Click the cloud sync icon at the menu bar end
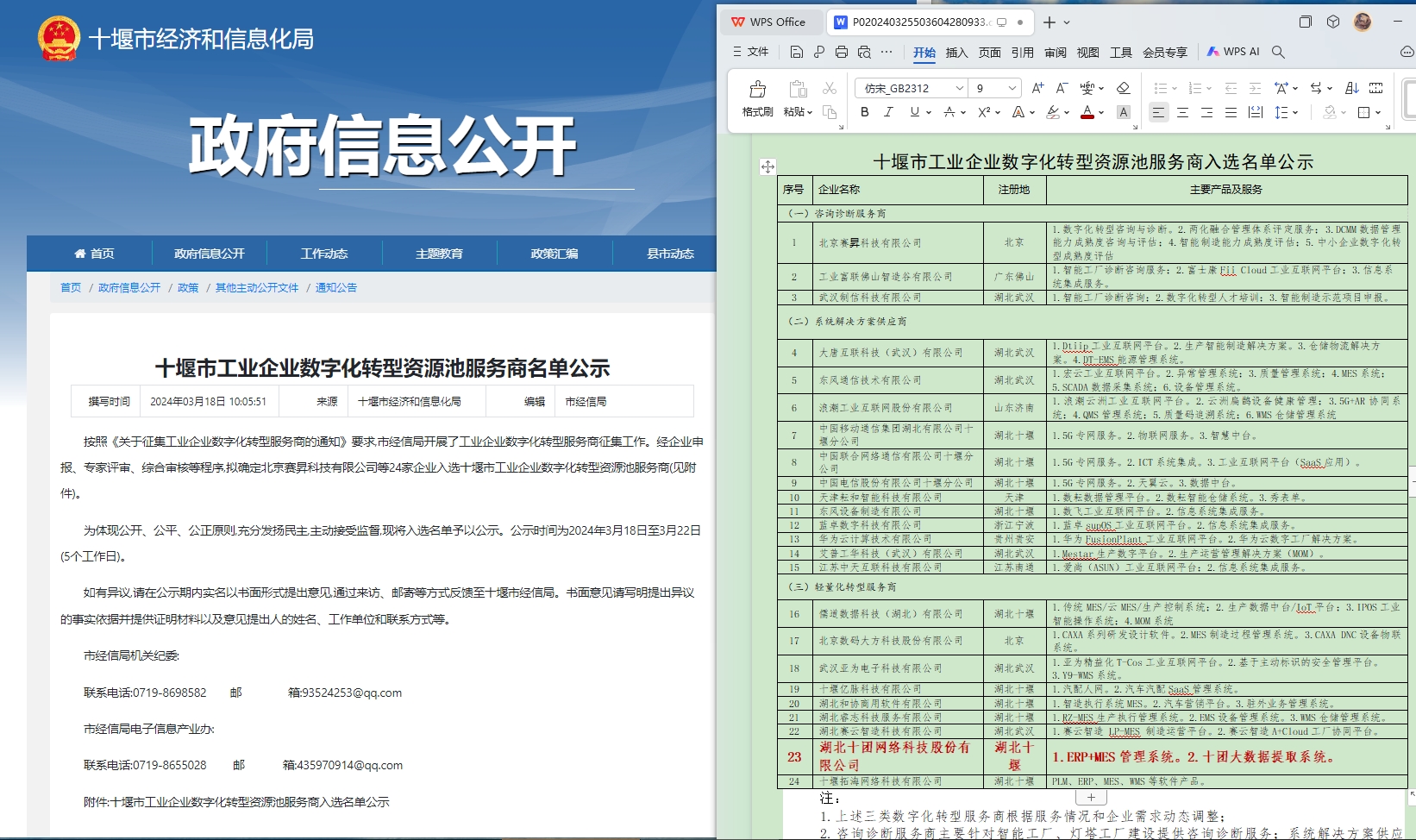 (x=1407, y=52)
